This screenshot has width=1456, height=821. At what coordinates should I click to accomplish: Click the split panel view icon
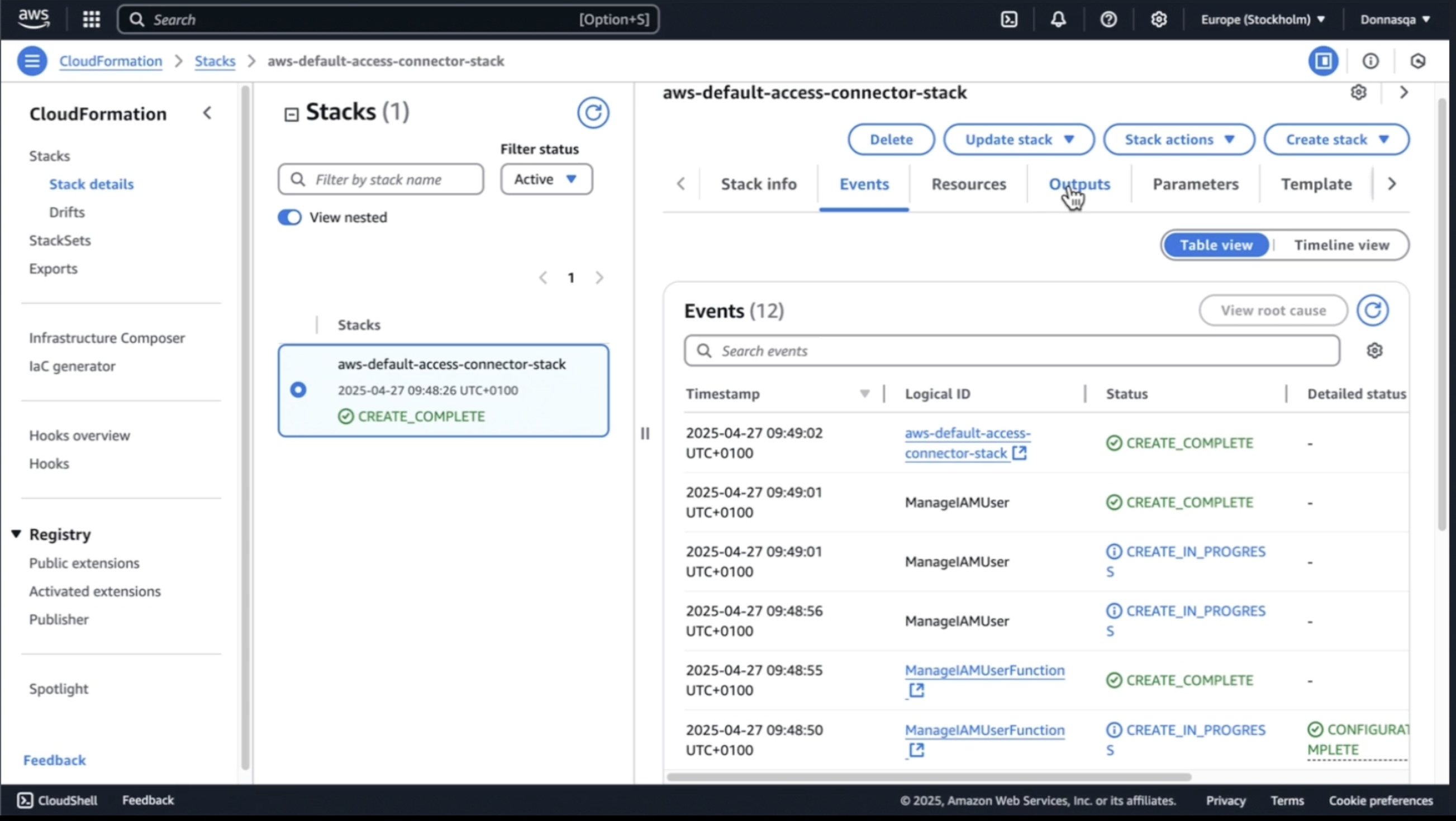tap(1322, 60)
